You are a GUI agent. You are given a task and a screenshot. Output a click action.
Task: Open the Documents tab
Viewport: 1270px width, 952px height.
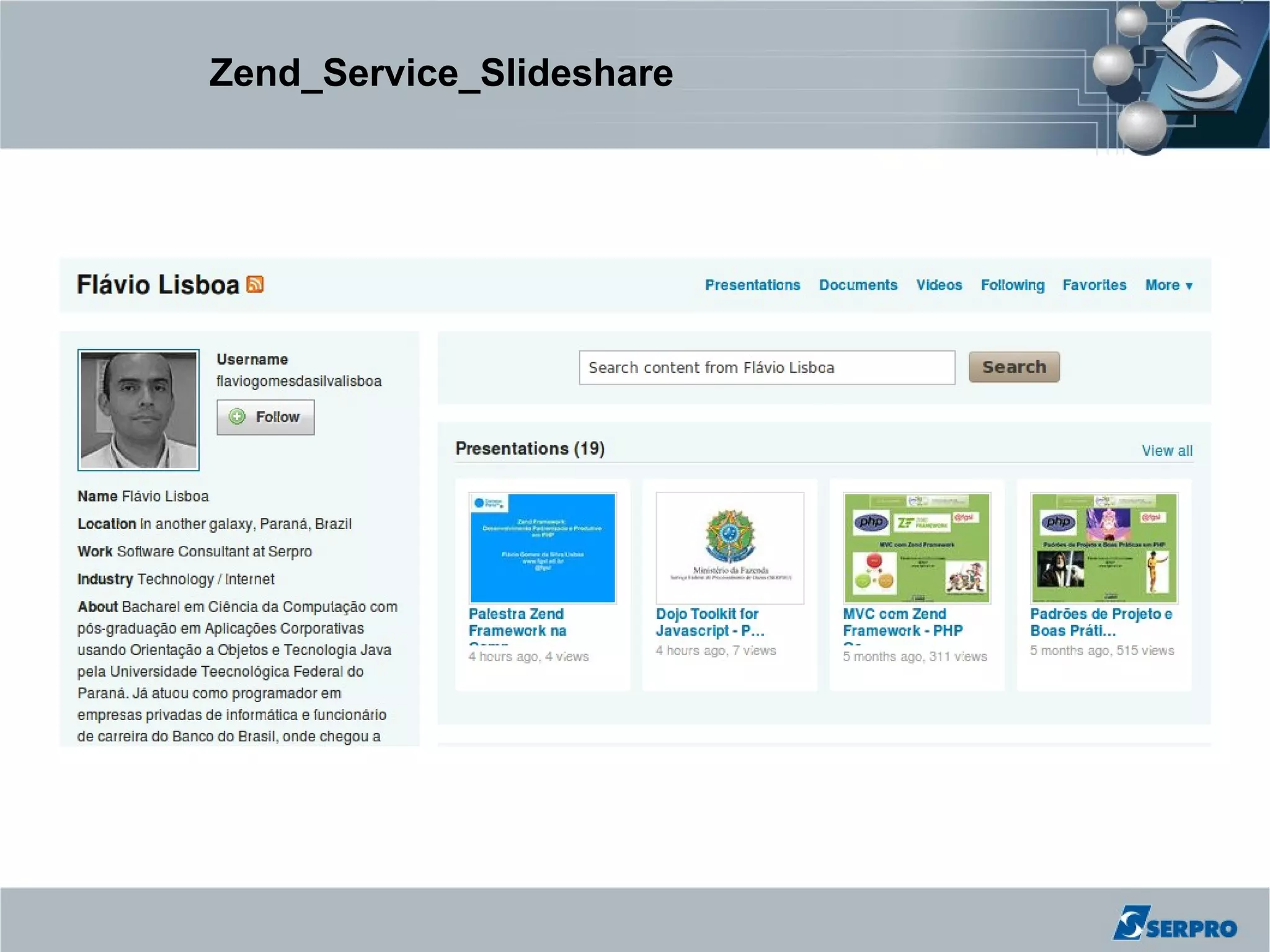[858, 285]
